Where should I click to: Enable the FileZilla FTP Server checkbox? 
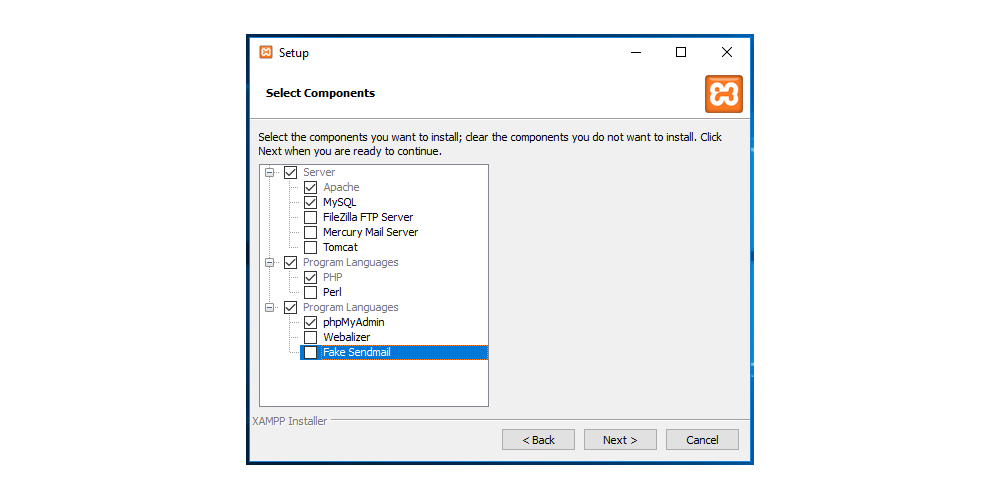coord(311,217)
